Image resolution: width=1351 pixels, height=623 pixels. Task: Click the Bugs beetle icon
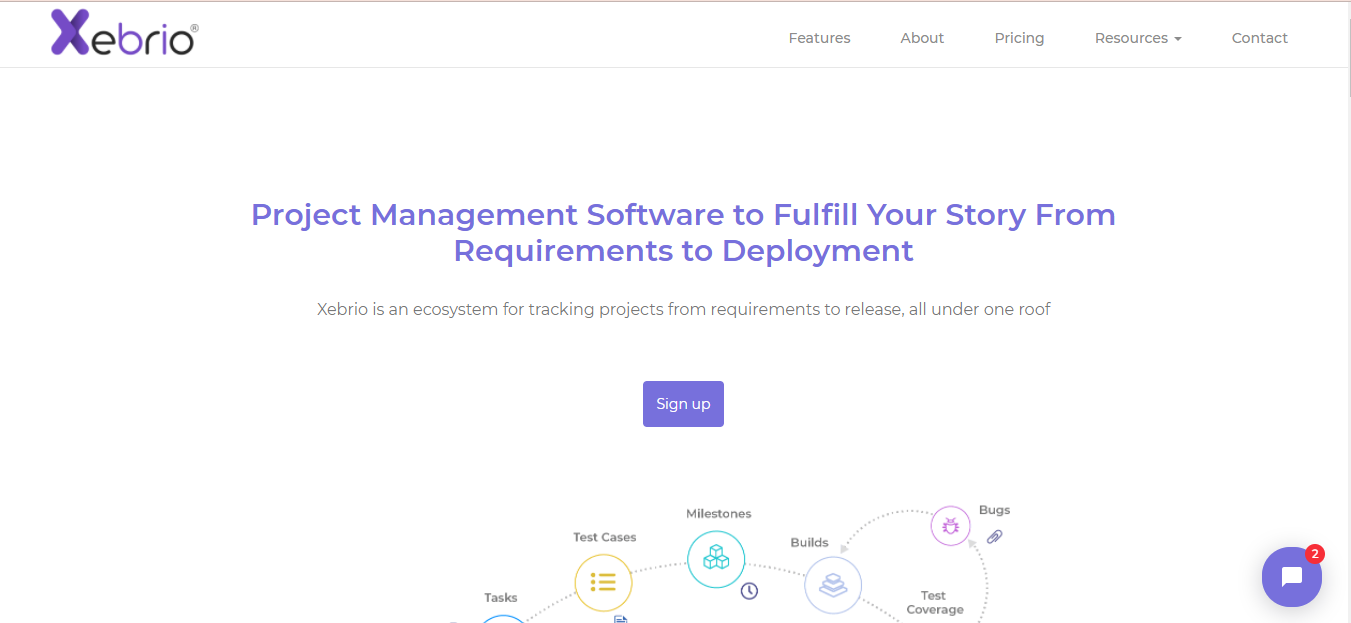point(950,525)
